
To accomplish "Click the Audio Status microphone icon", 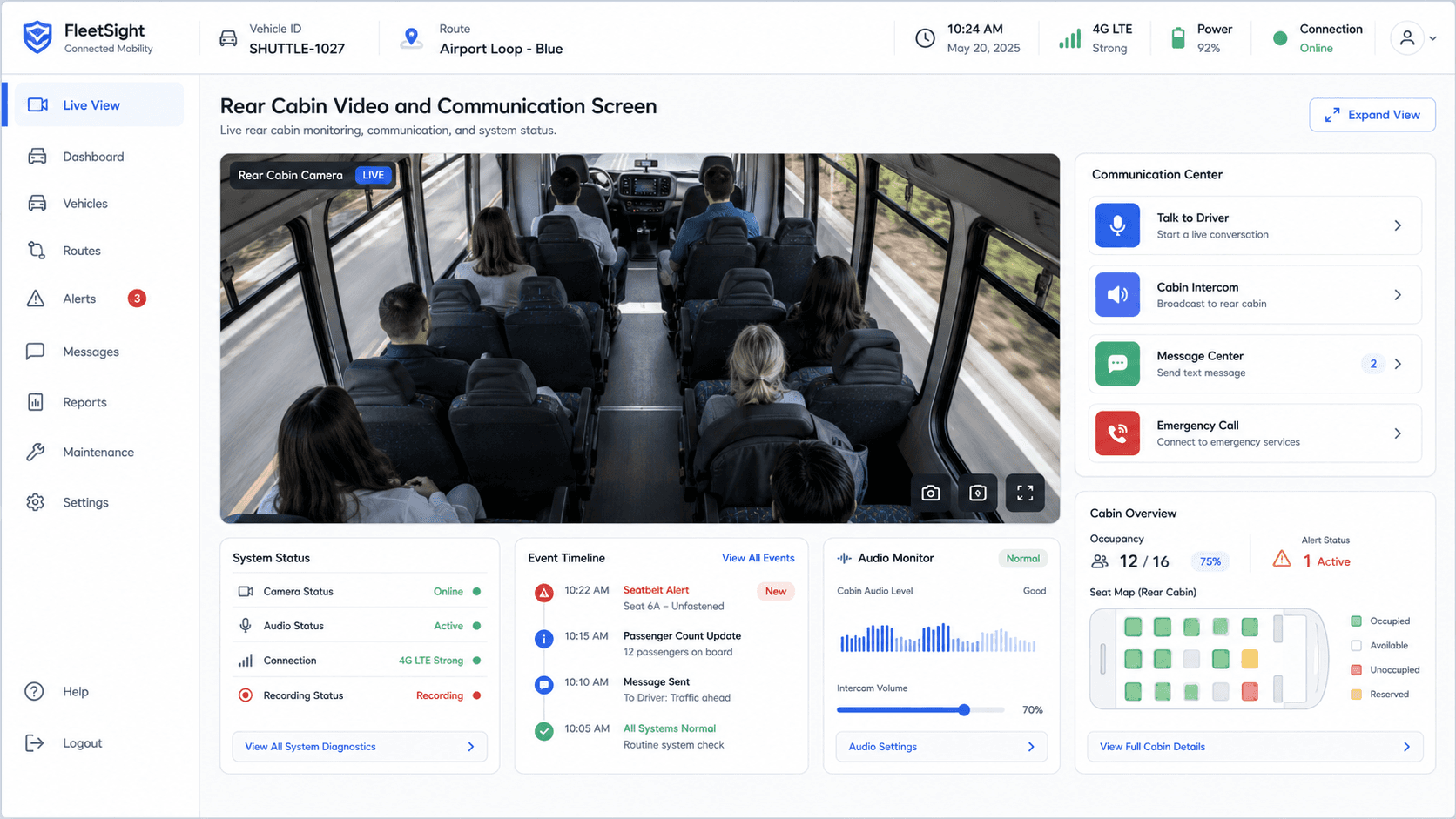I will (x=246, y=626).
